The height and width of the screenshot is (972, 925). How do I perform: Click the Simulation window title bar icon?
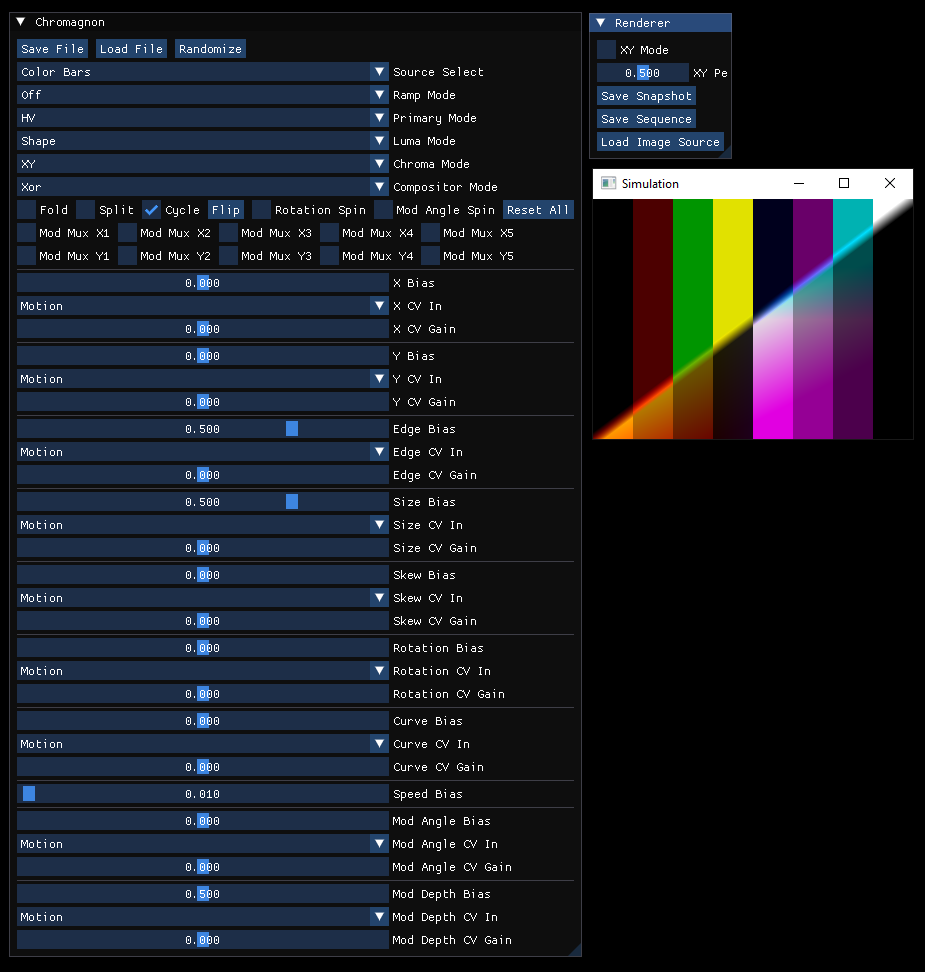(607, 184)
